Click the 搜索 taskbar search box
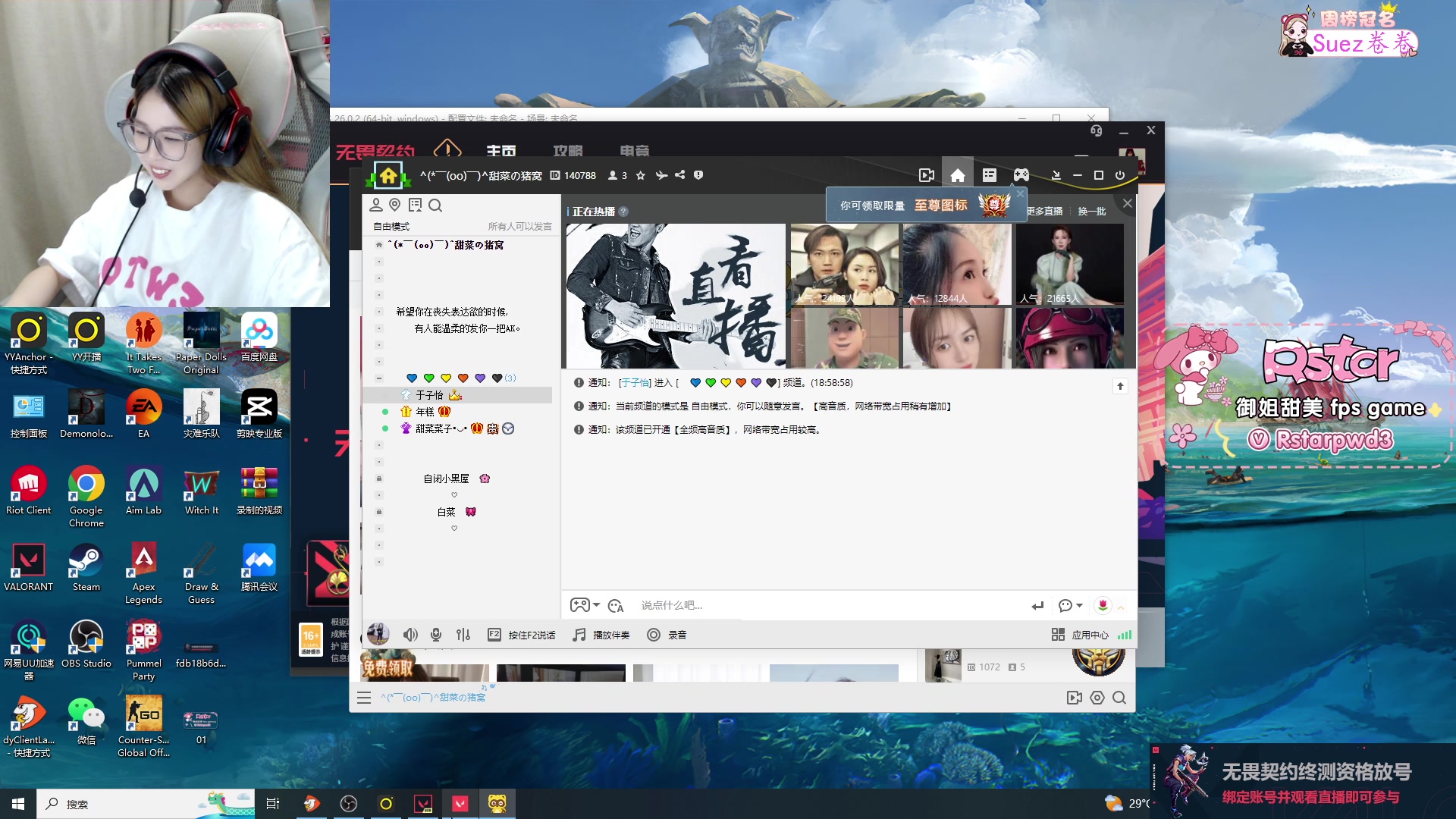The image size is (1456, 819). tap(146, 804)
